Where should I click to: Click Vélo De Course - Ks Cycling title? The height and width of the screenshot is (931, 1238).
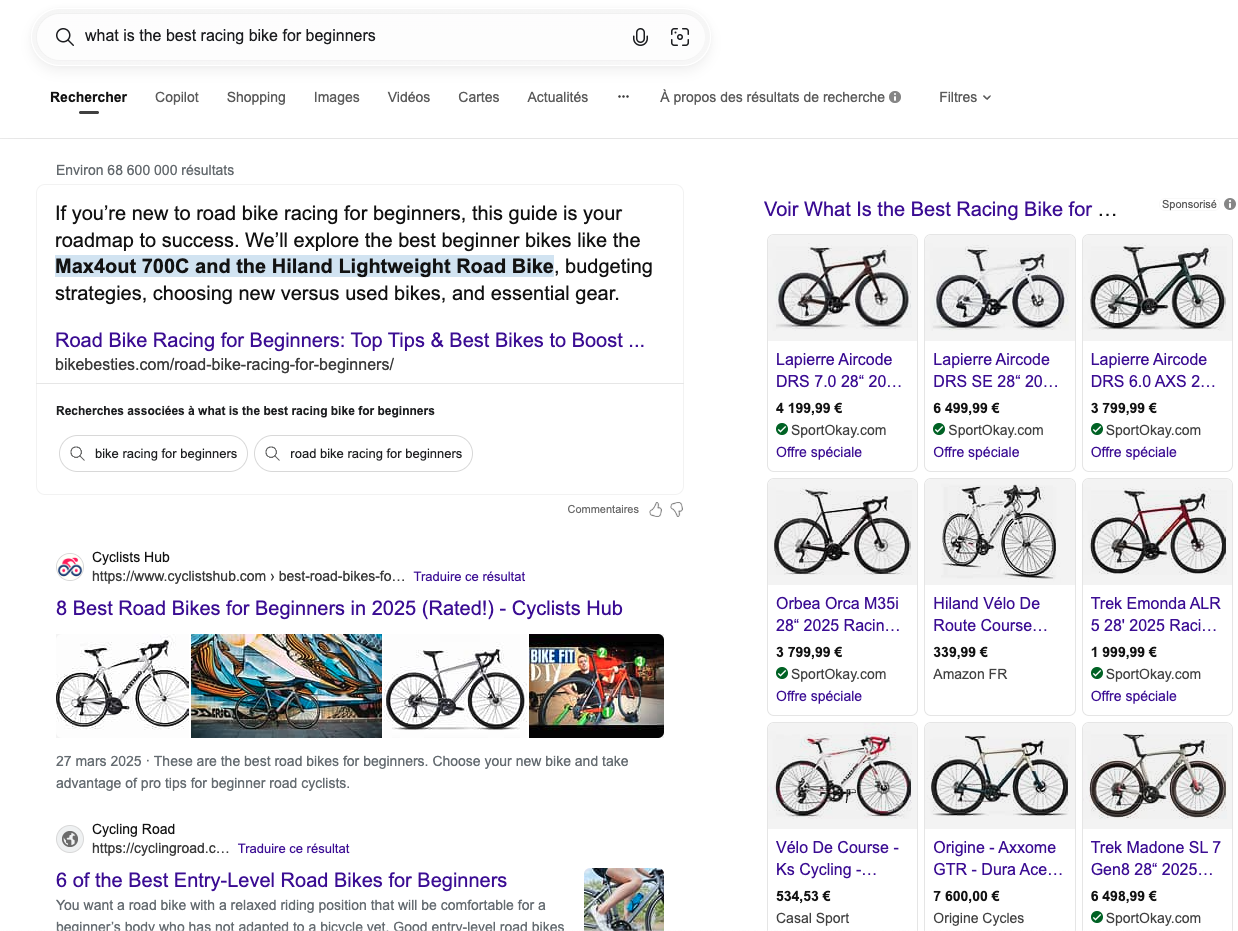[x=838, y=858]
